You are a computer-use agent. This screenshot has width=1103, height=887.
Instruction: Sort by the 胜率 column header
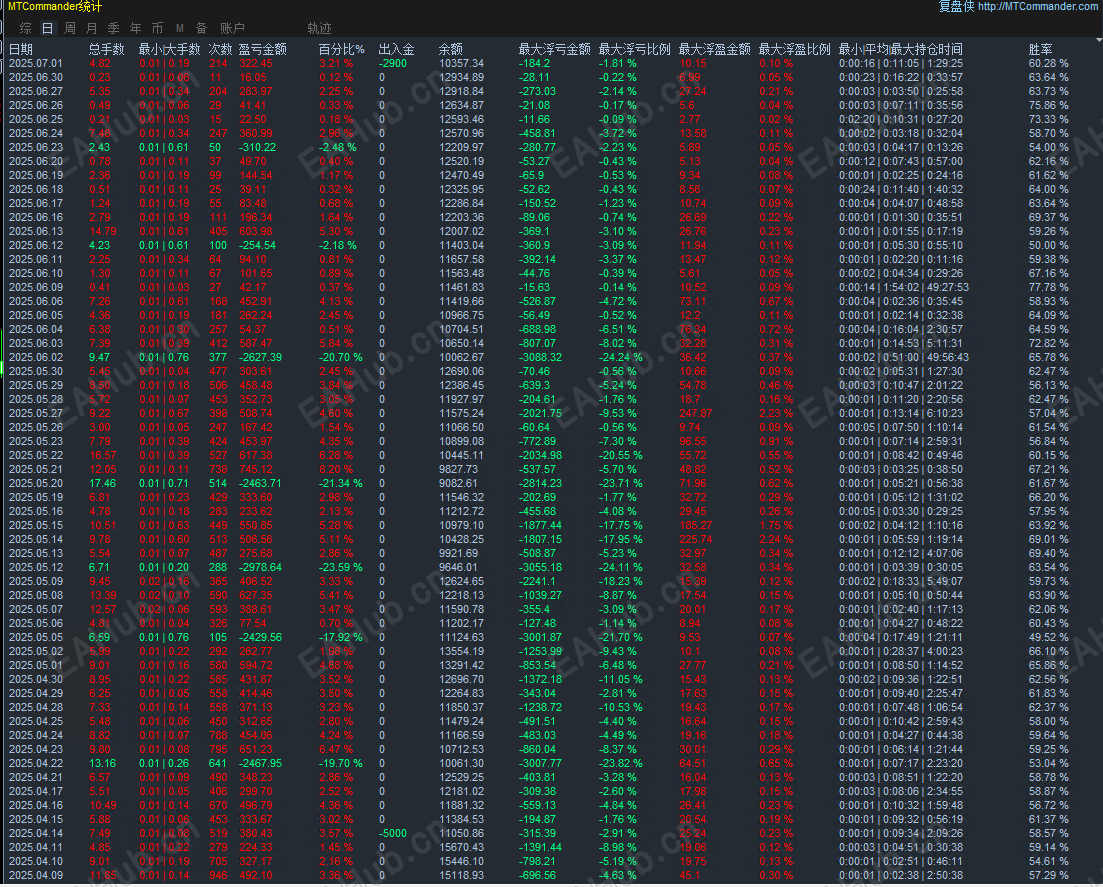point(1040,49)
